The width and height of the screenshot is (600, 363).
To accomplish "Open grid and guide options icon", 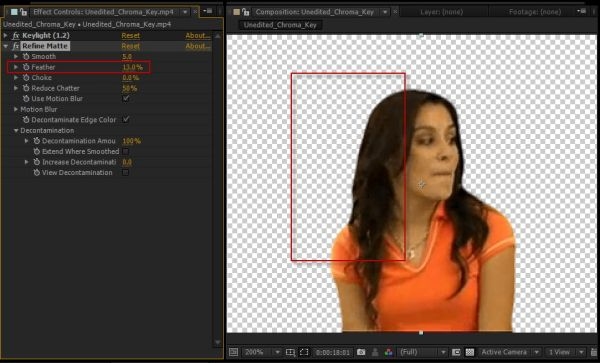I will coord(290,352).
